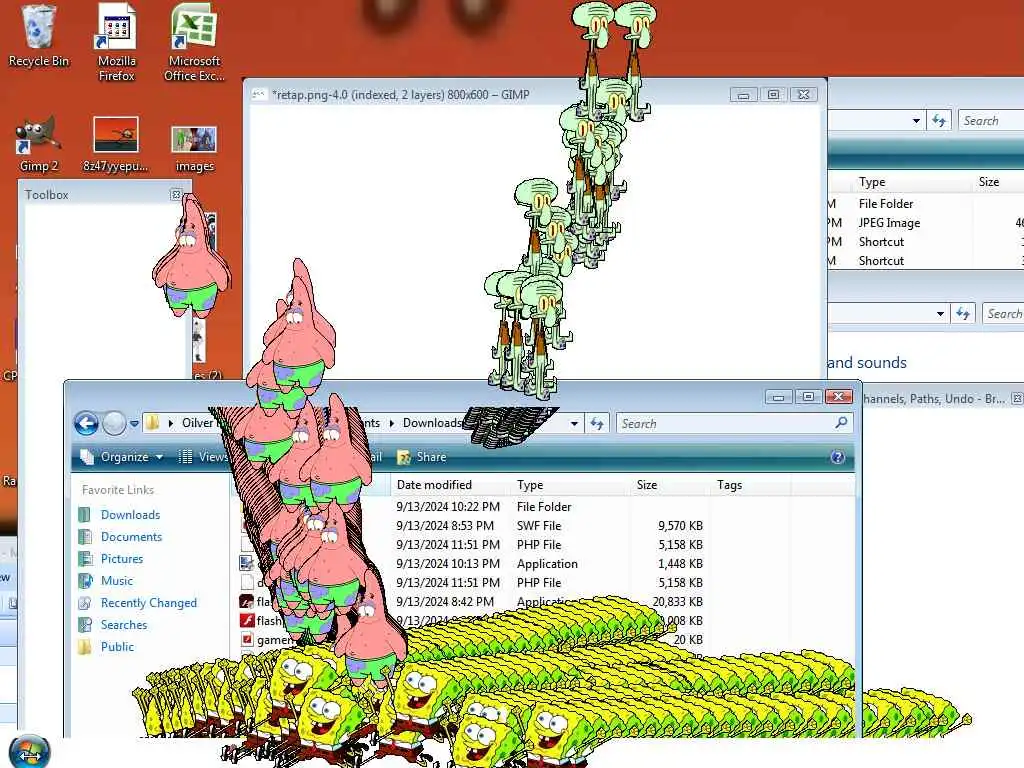Click the Toolbox panel title
The height and width of the screenshot is (768, 1024).
tap(46, 195)
